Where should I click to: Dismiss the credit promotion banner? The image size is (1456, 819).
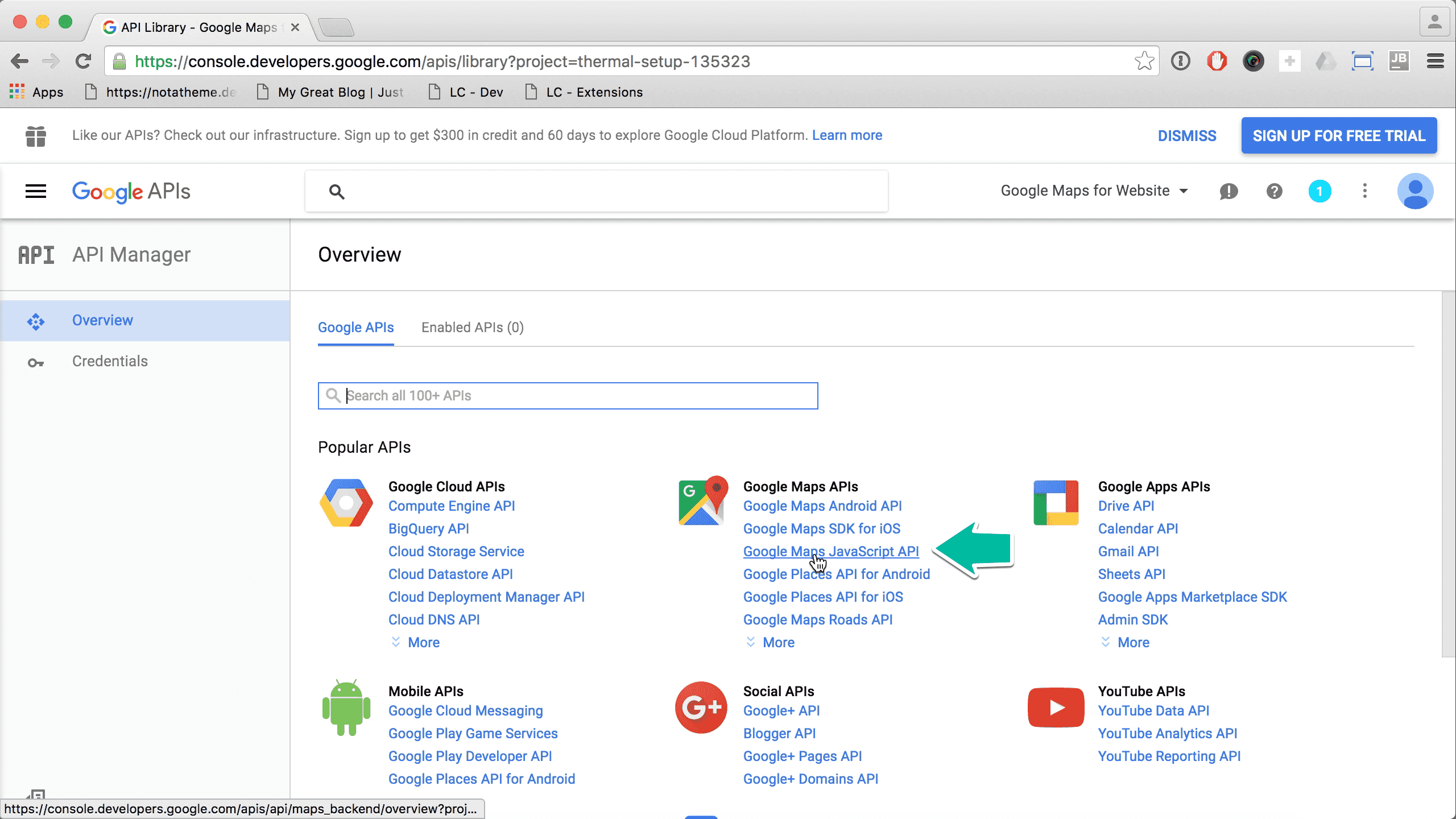click(1186, 135)
